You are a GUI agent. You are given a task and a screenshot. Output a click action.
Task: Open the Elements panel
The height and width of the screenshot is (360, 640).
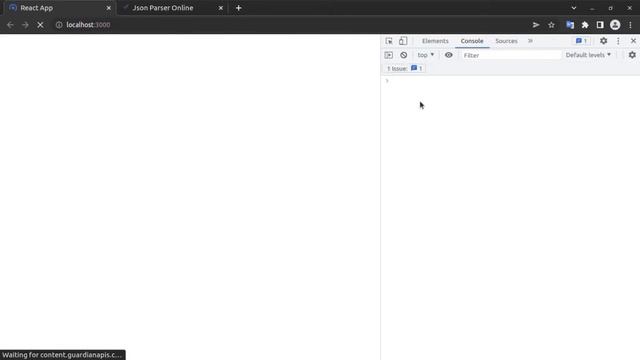tap(435, 41)
